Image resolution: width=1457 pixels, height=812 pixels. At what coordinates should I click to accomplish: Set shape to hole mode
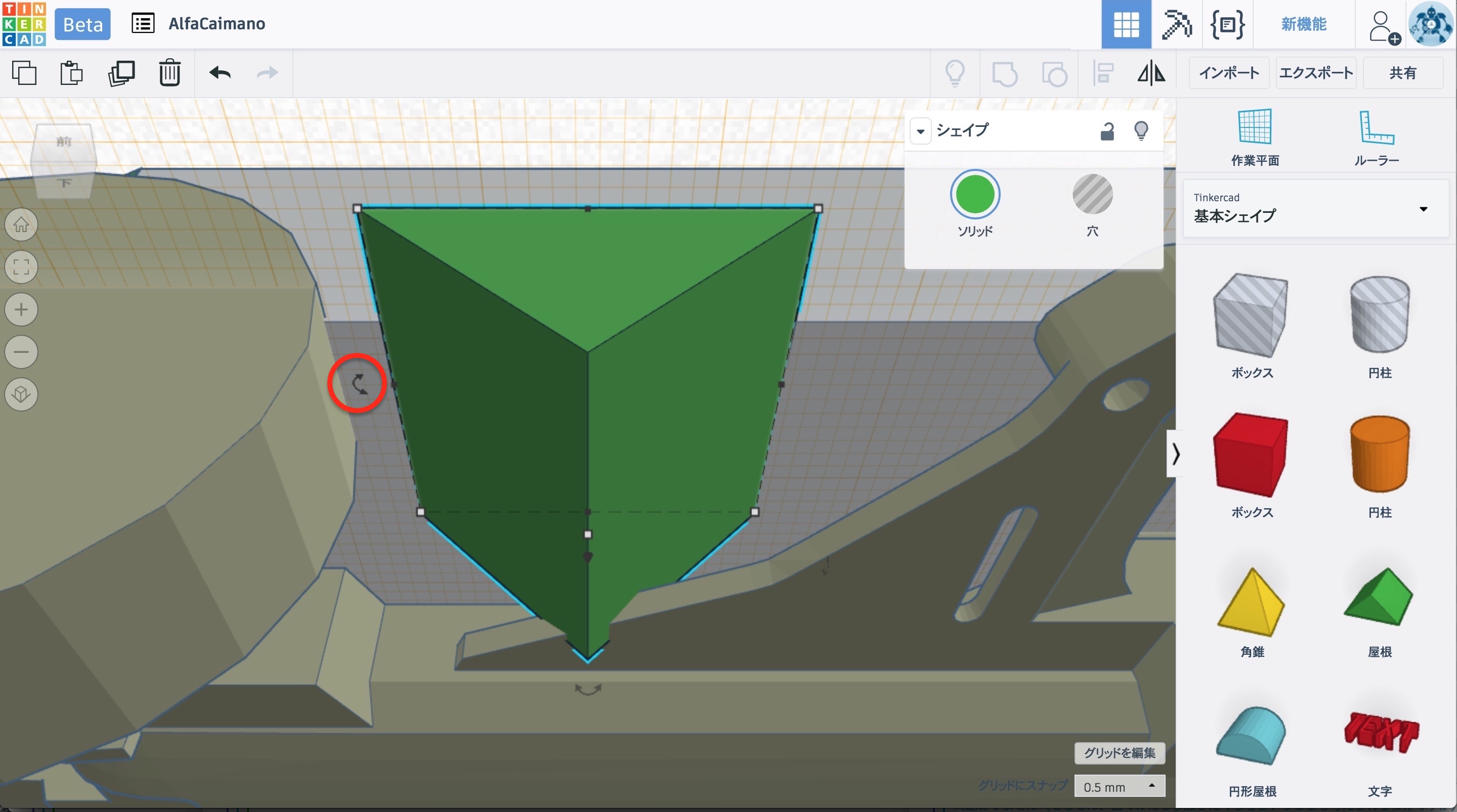click(1092, 195)
